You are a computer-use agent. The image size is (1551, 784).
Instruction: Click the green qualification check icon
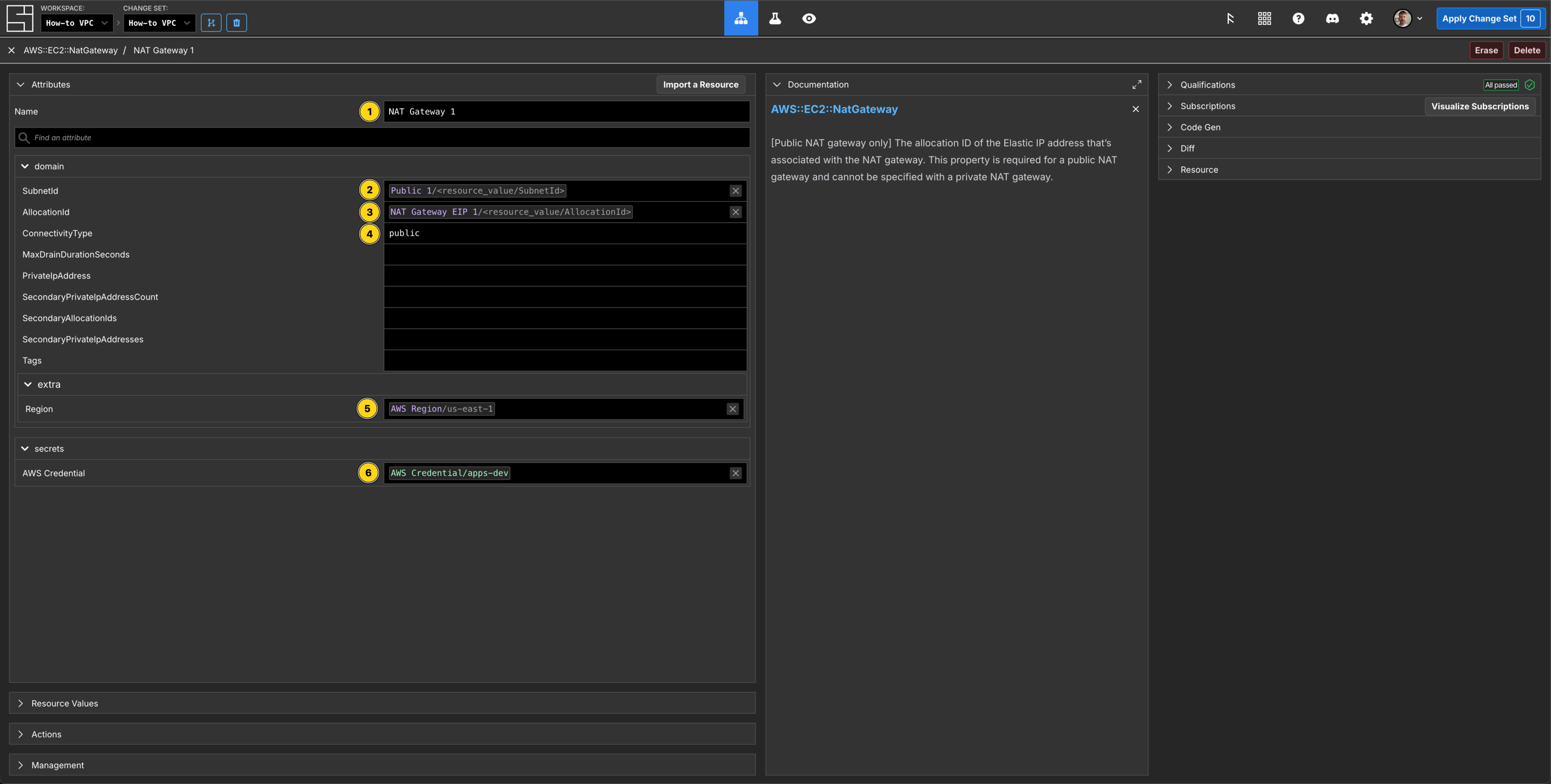coord(1529,85)
